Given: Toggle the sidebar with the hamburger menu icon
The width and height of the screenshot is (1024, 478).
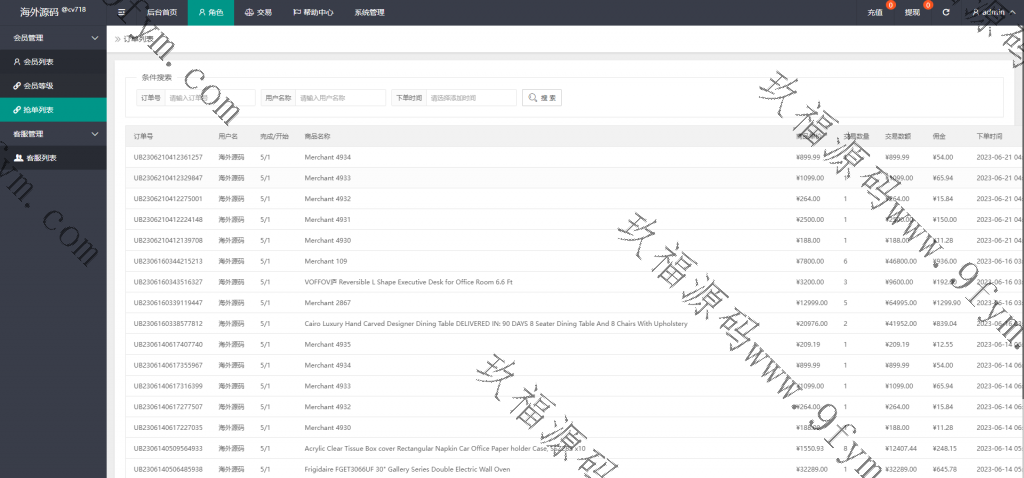Looking at the screenshot, I should coord(122,12).
